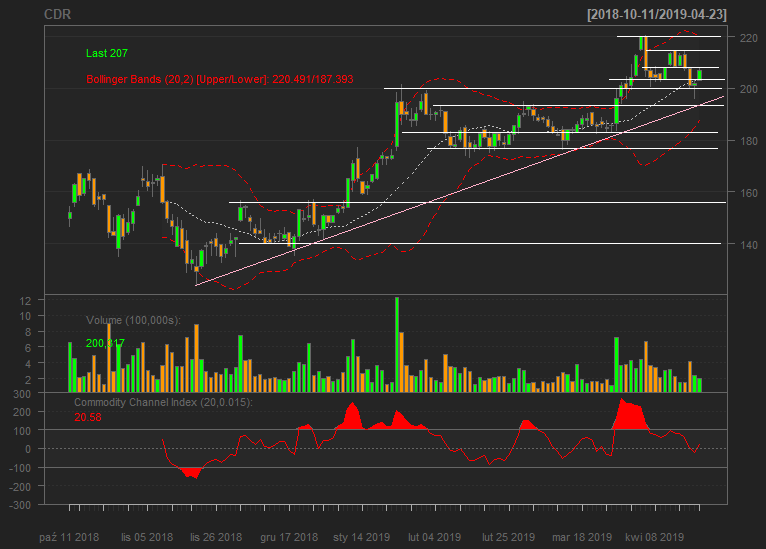The width and height of the screenshot is (766, 549).
Task: Click the green 'Last 207' label
Action: tap(106, 53)
